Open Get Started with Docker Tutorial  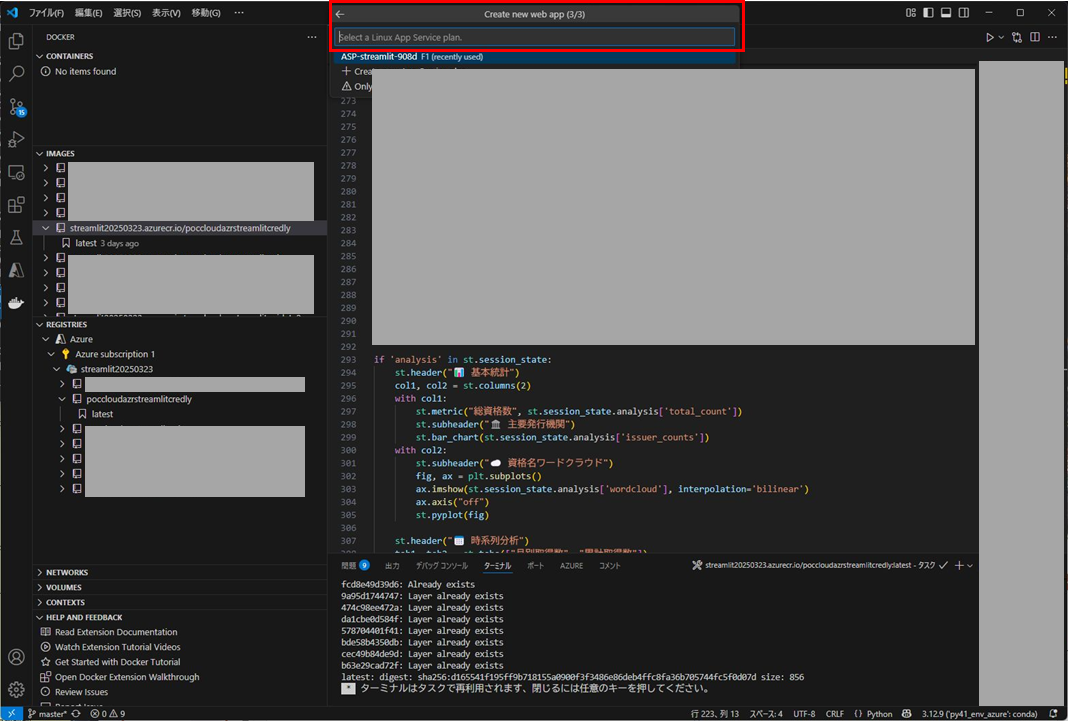tap(117, 662)
